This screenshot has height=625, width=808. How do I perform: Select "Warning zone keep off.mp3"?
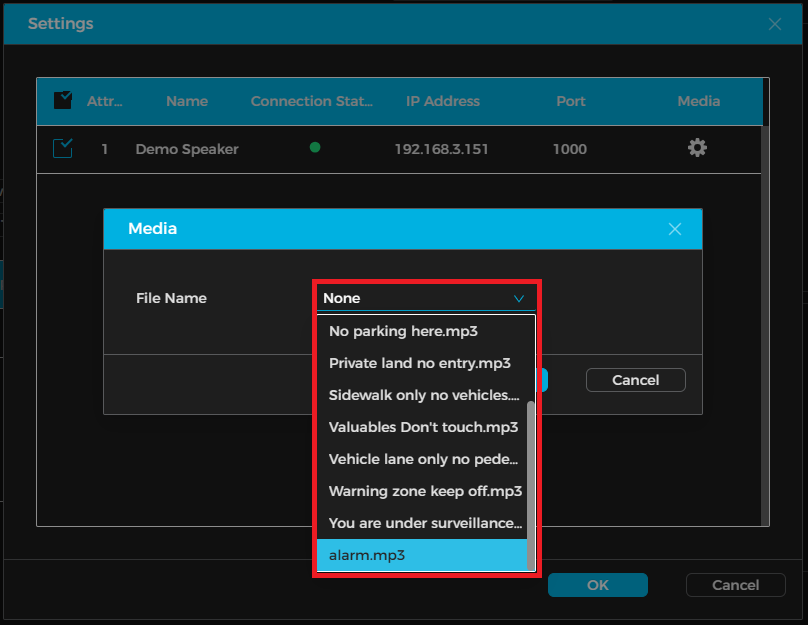coord(425,491)
